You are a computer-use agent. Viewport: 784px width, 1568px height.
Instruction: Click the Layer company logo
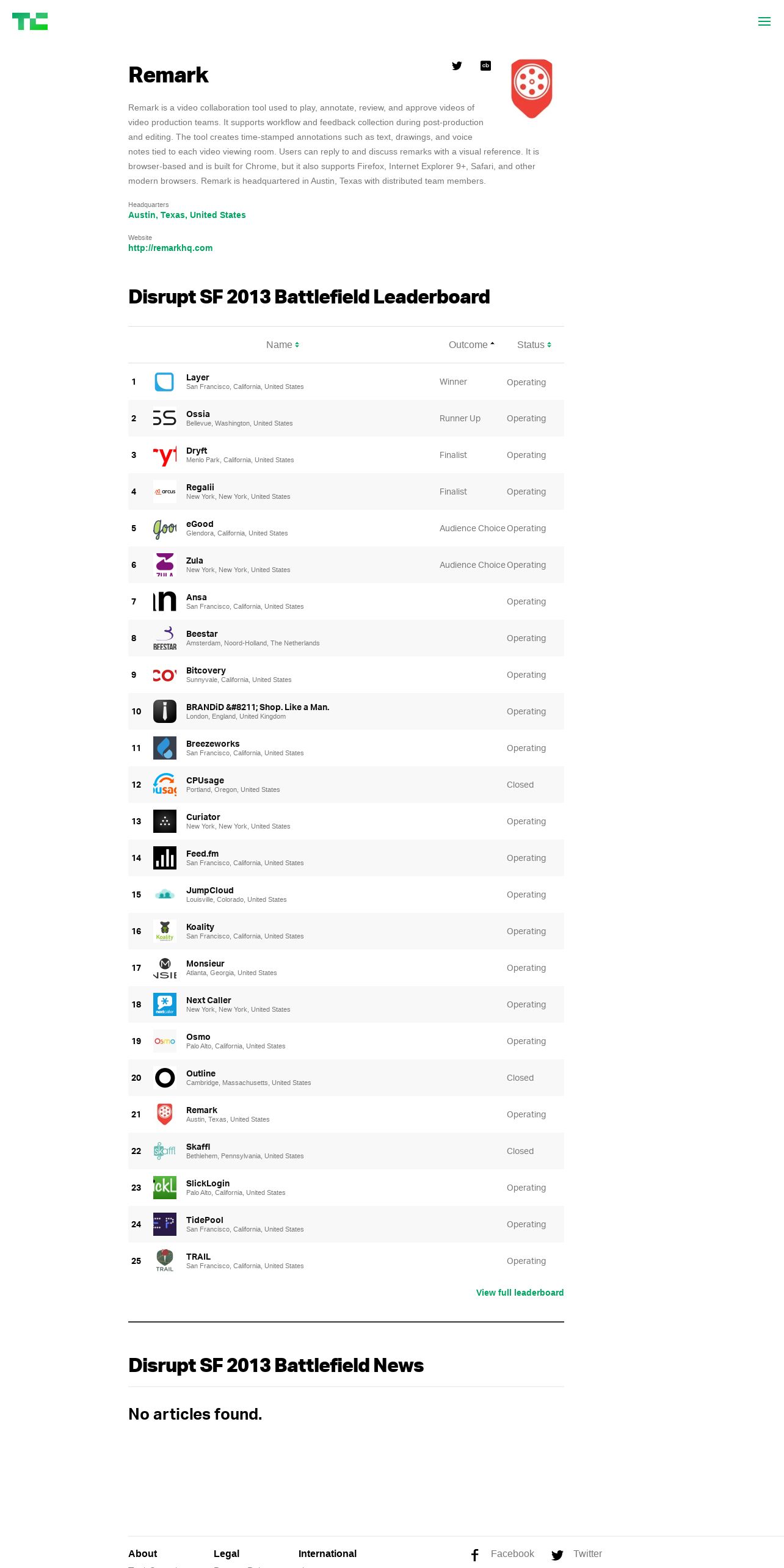click(165, 382)
